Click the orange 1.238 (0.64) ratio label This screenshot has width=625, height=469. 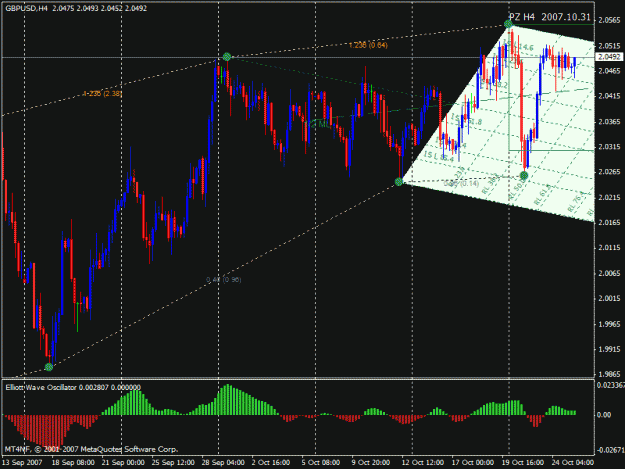click(x=368, y=45)
